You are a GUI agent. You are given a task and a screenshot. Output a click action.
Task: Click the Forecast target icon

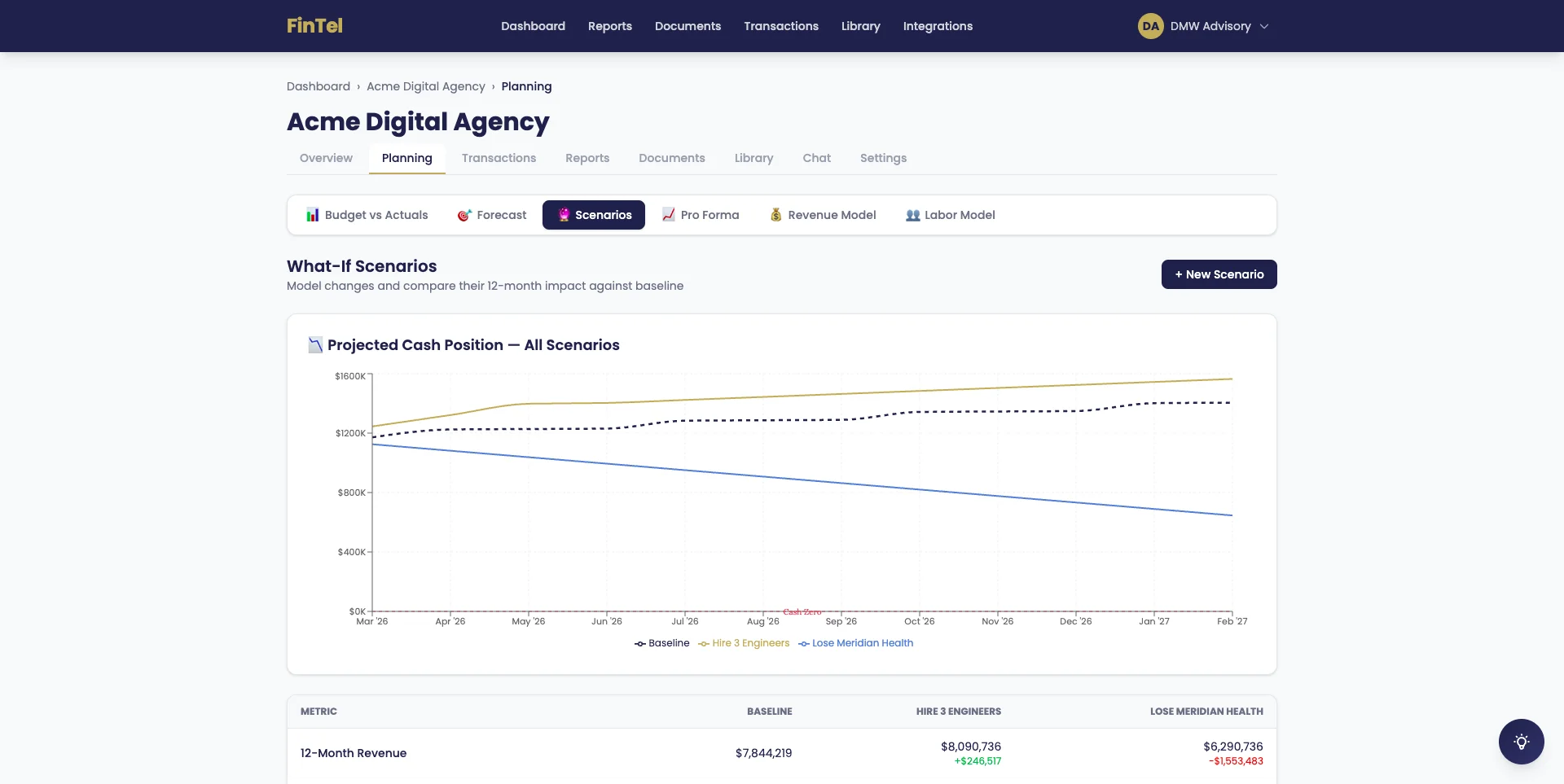(464, 215)
